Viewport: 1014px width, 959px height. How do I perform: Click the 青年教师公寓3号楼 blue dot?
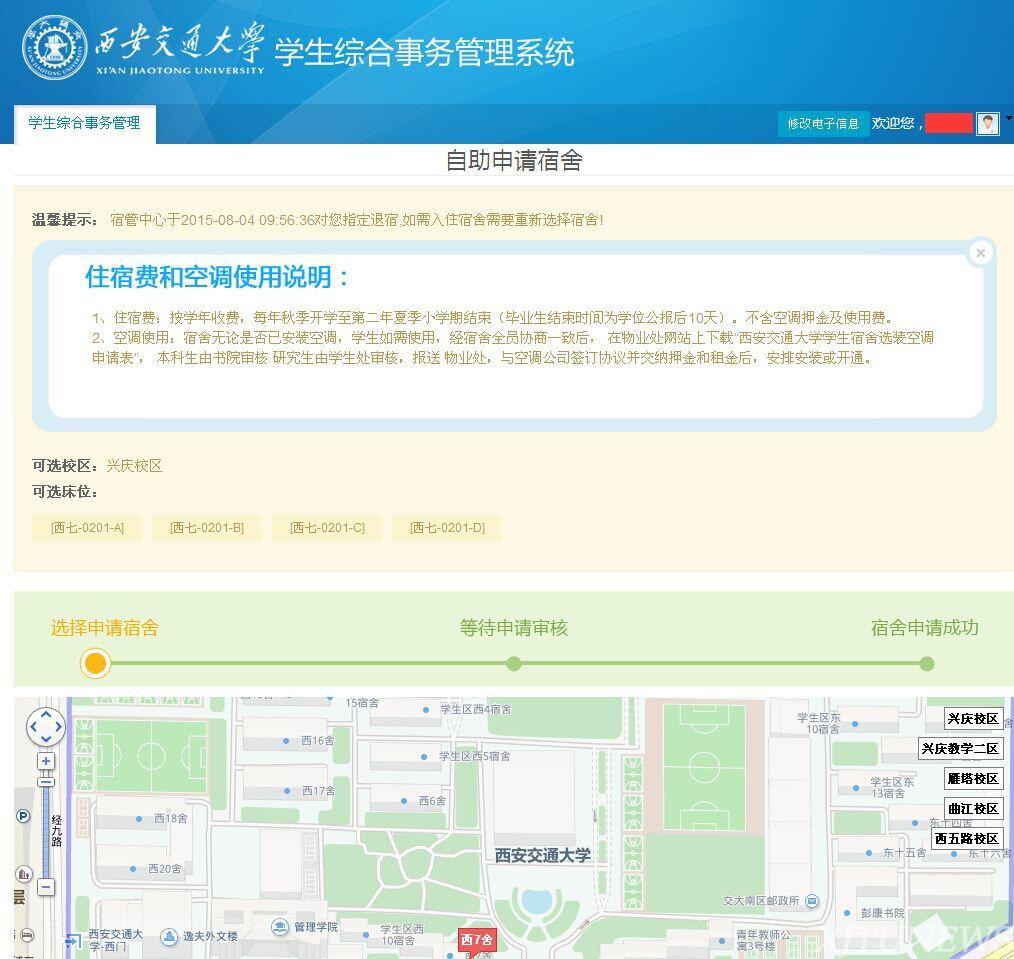(x=722, y=941)
